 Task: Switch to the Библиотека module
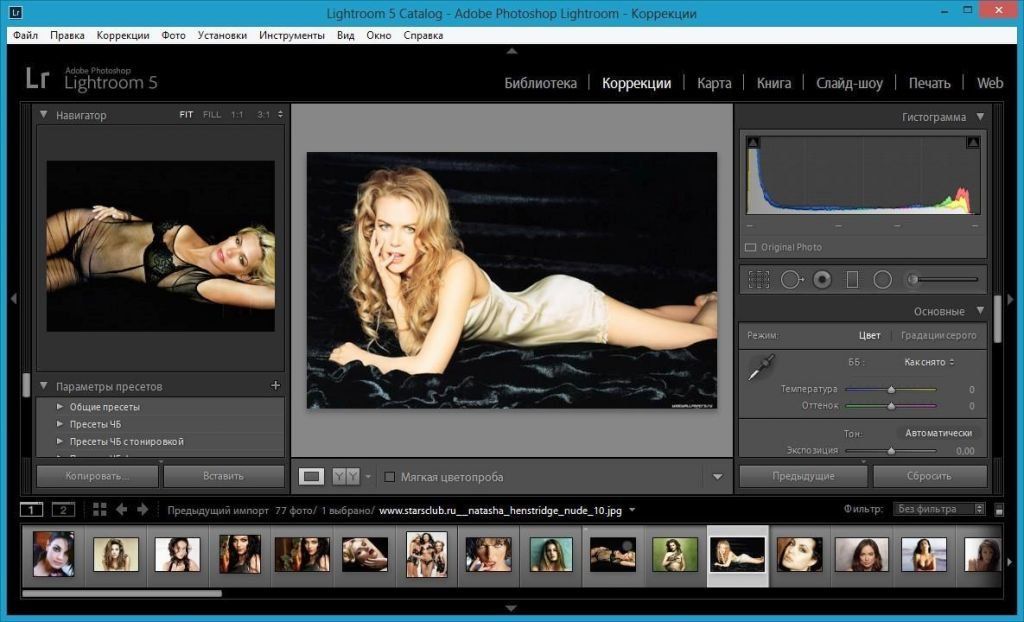pyautogui.click(x=540, y=83)
